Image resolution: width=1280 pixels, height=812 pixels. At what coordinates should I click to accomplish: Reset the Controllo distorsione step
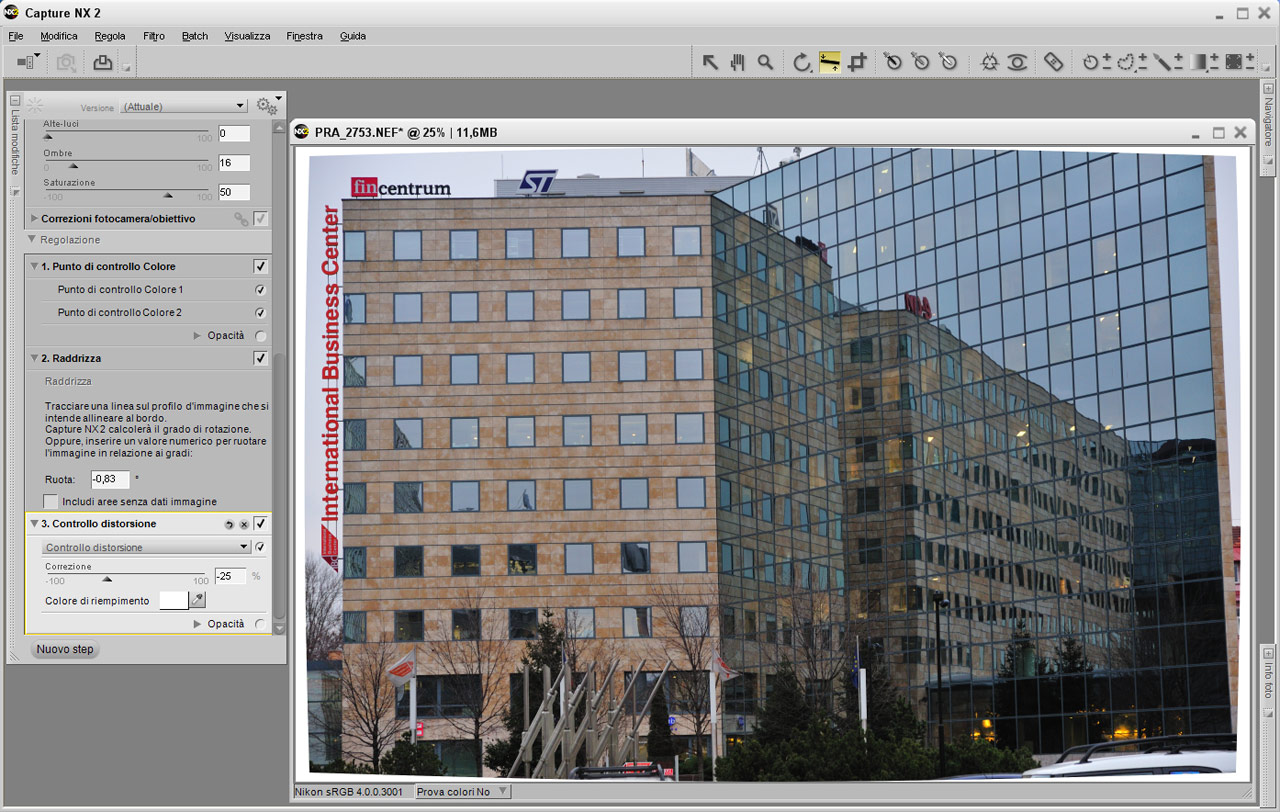click(x=228, y=524)
